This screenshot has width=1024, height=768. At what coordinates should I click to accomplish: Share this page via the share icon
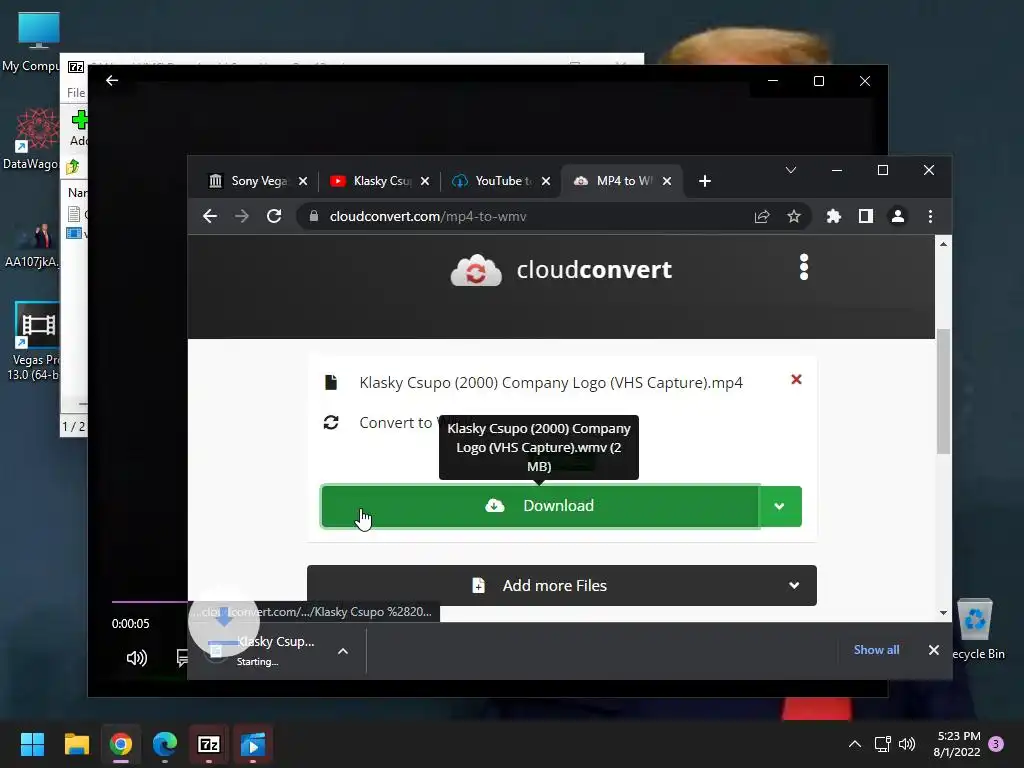[x=762, y=216]
